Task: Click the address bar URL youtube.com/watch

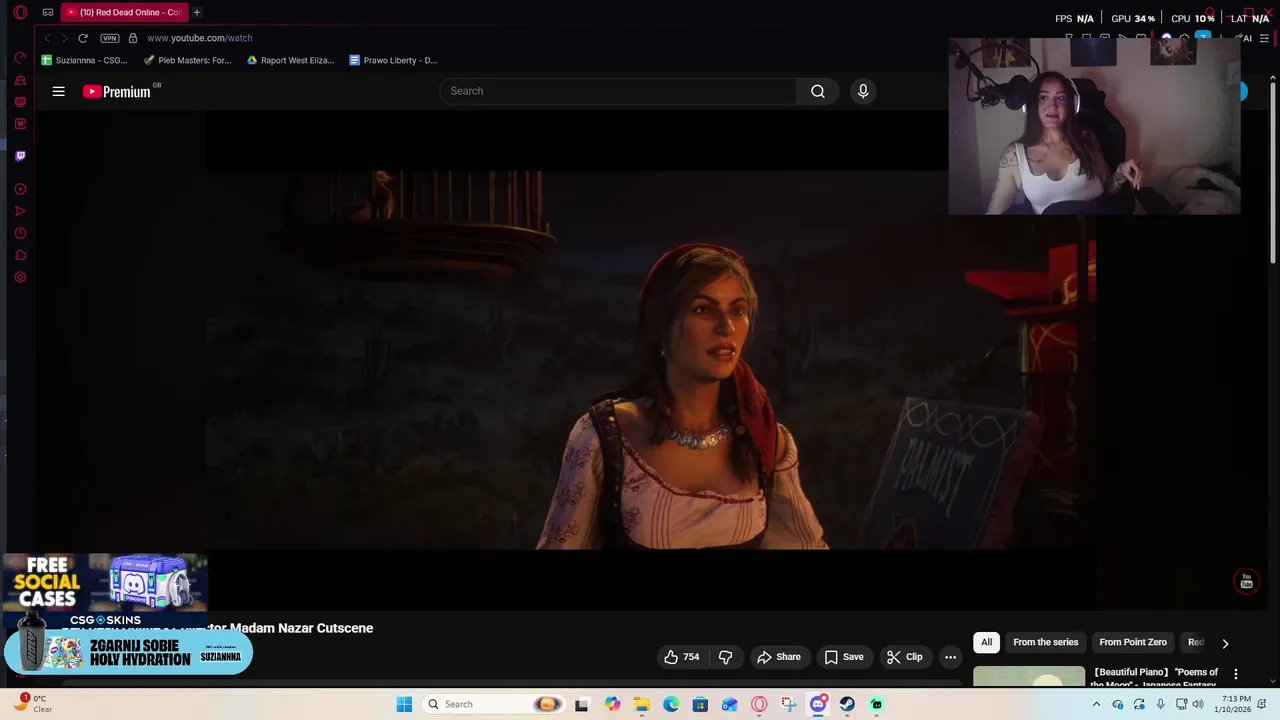Action: pos(199,38)
